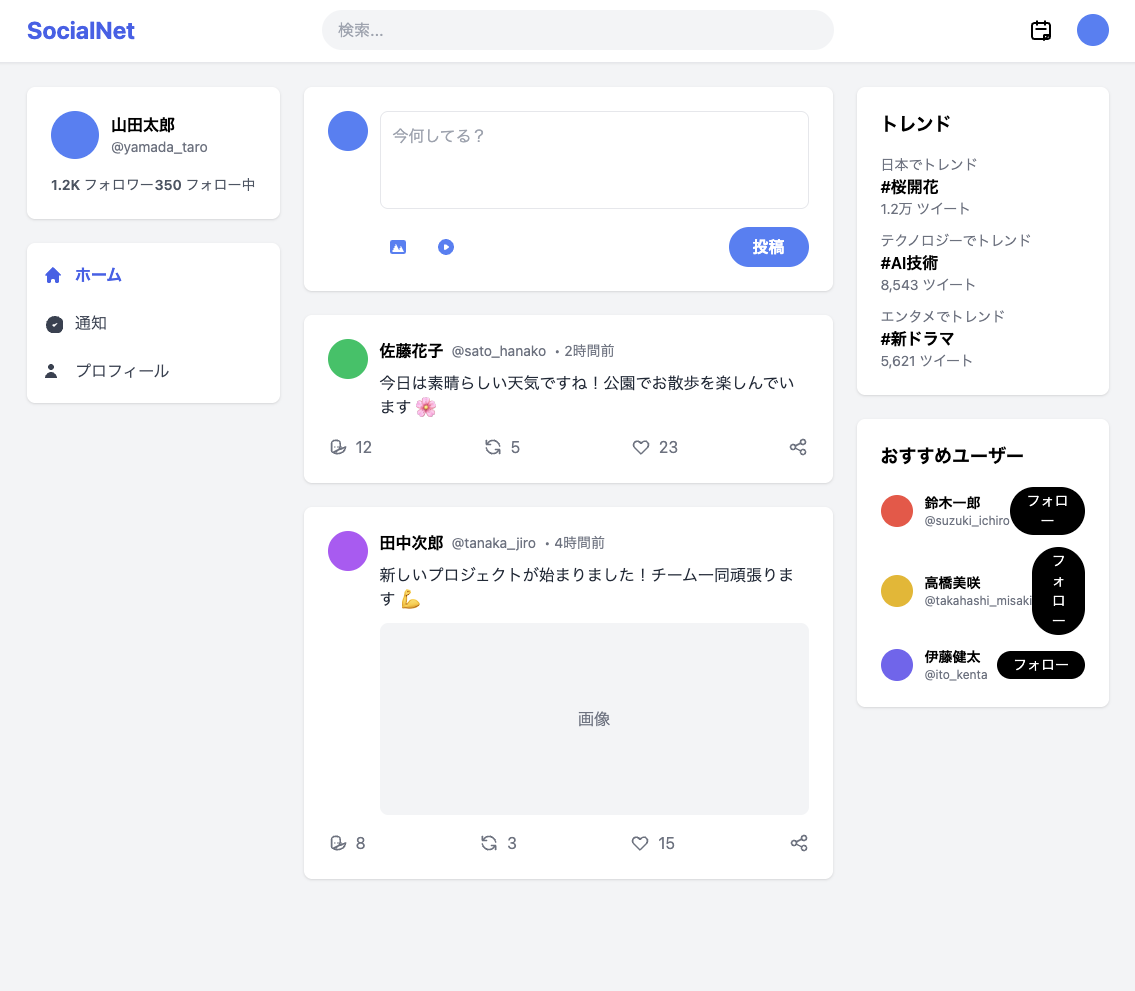Screen dimensions: 1135x991
Task: Click the 350 フォロー中 count
Action: [205, 185]
